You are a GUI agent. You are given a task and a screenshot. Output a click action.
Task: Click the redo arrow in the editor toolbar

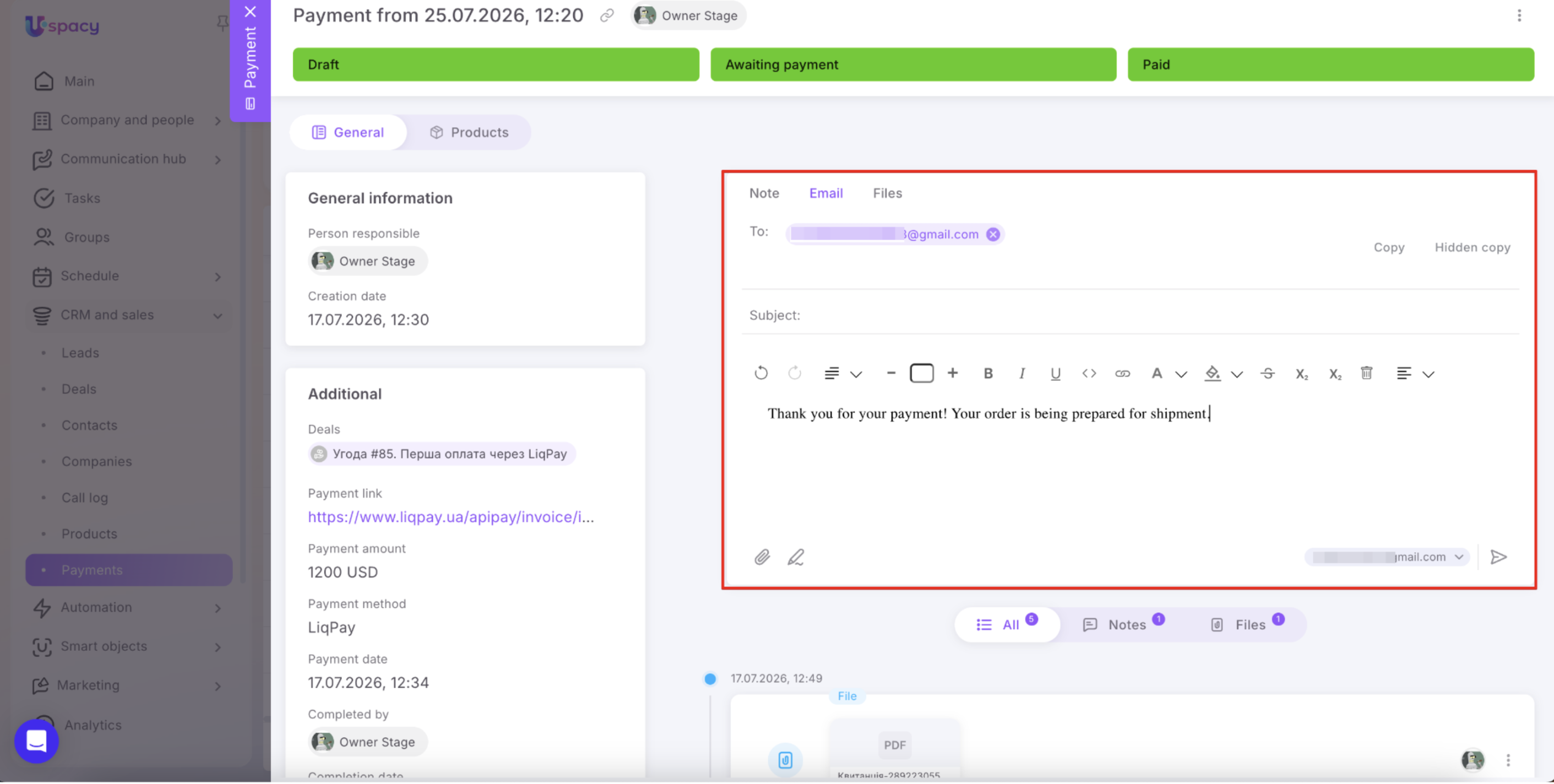(795, 373)
